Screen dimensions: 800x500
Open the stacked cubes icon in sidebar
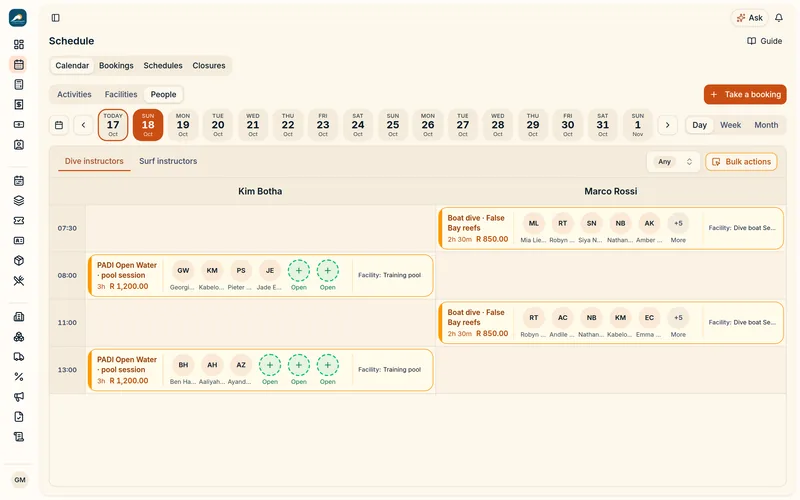pyautogui.click(x=19, y=337)
